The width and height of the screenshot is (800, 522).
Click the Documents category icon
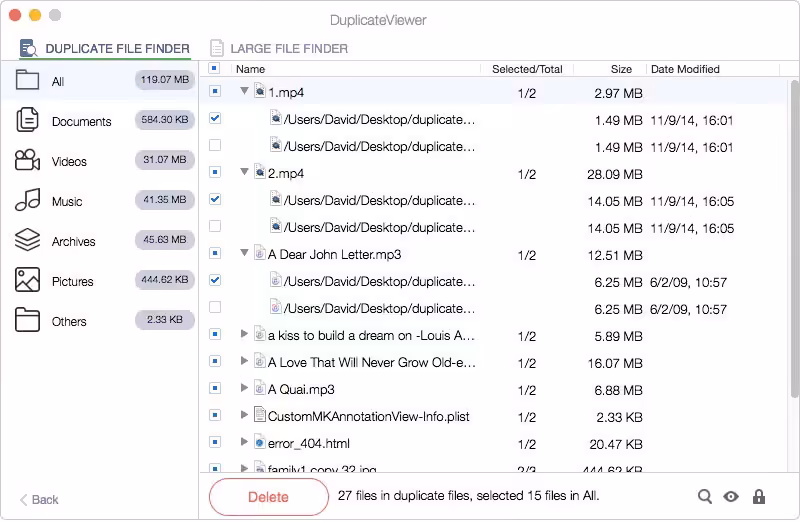pos(27,120)
